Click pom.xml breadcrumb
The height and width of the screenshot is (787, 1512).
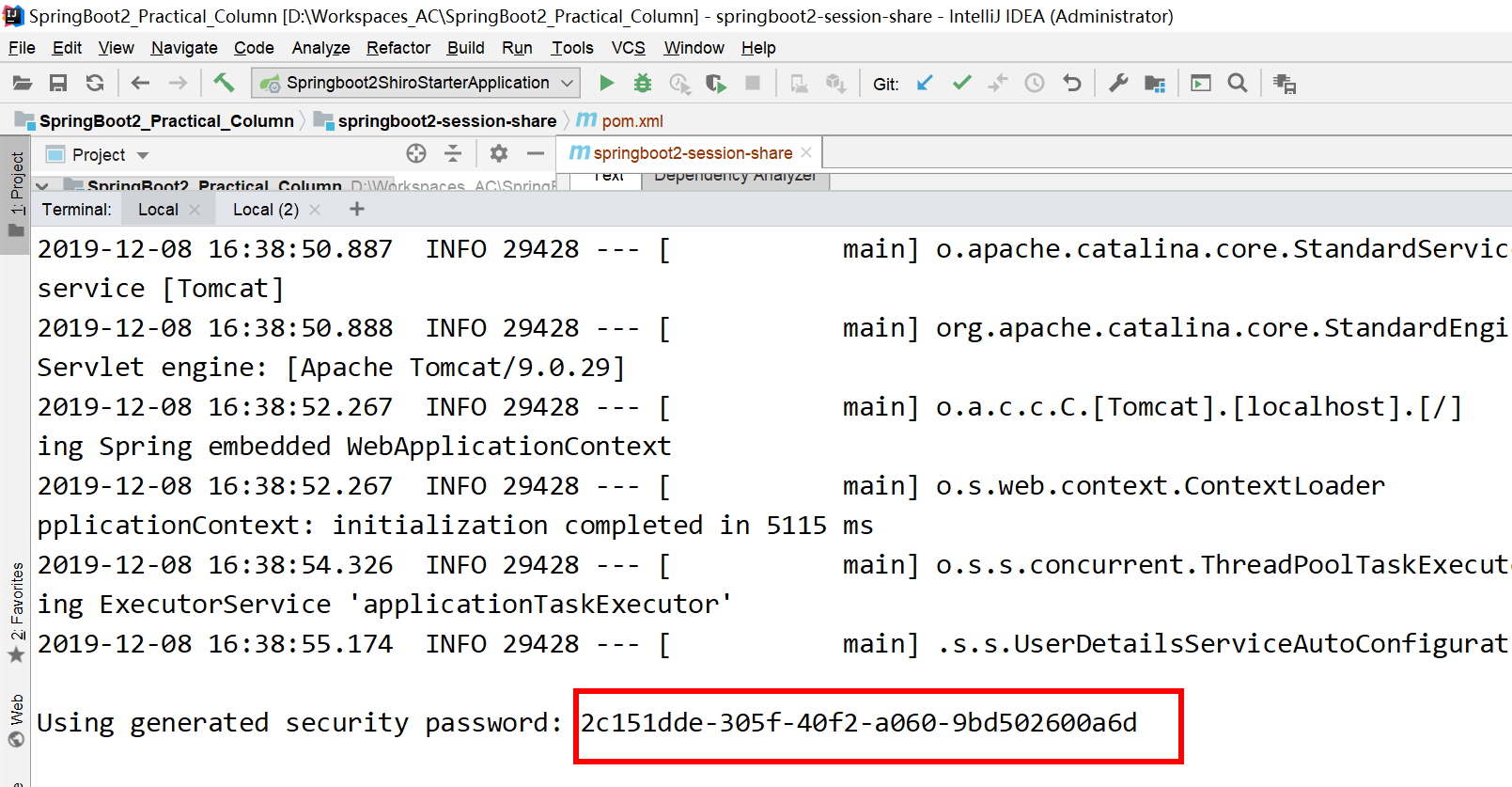620,121
